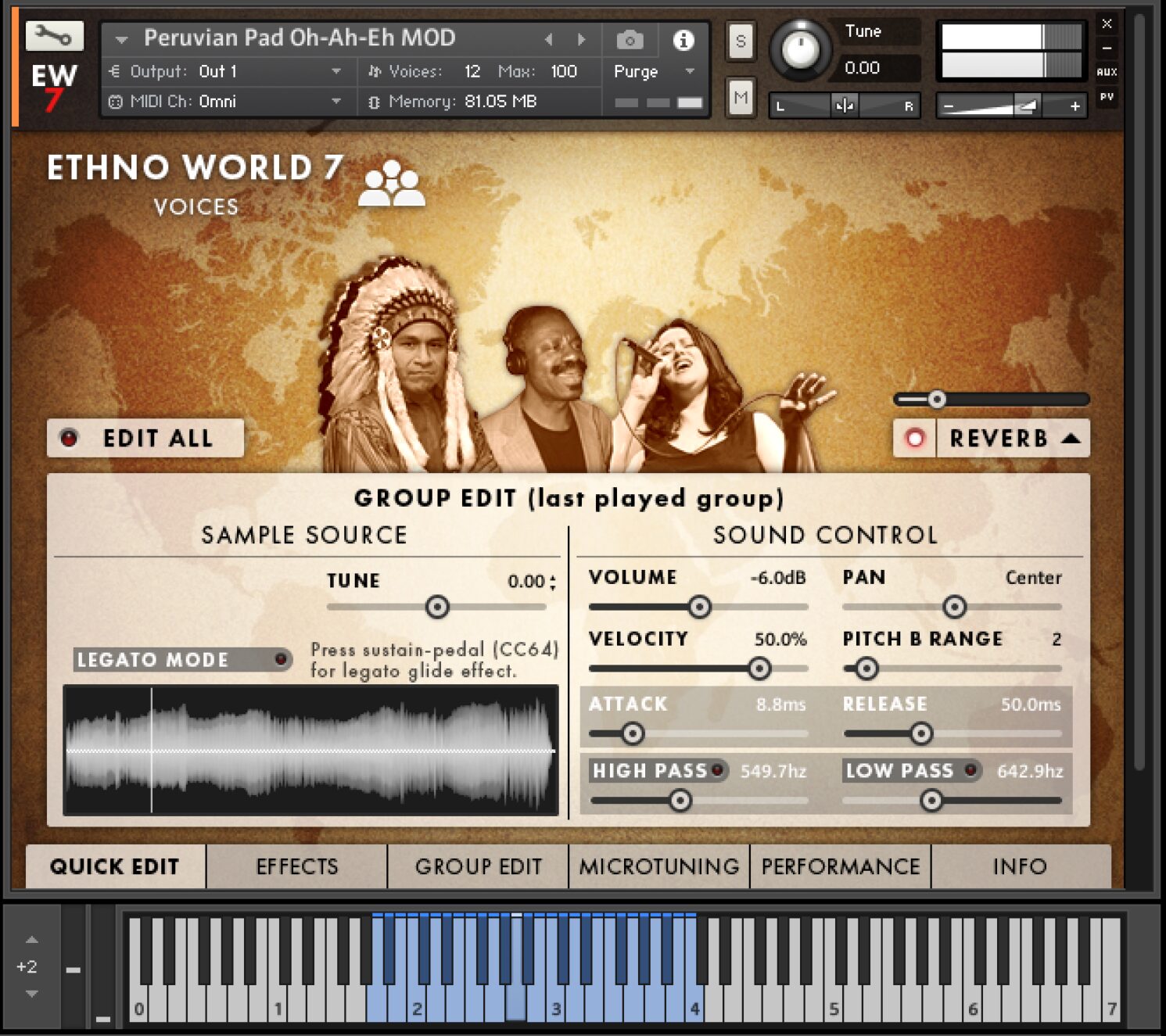Click the camera snapshot icon
The height and width of the screenshot is (1036, 1166).
630,40
